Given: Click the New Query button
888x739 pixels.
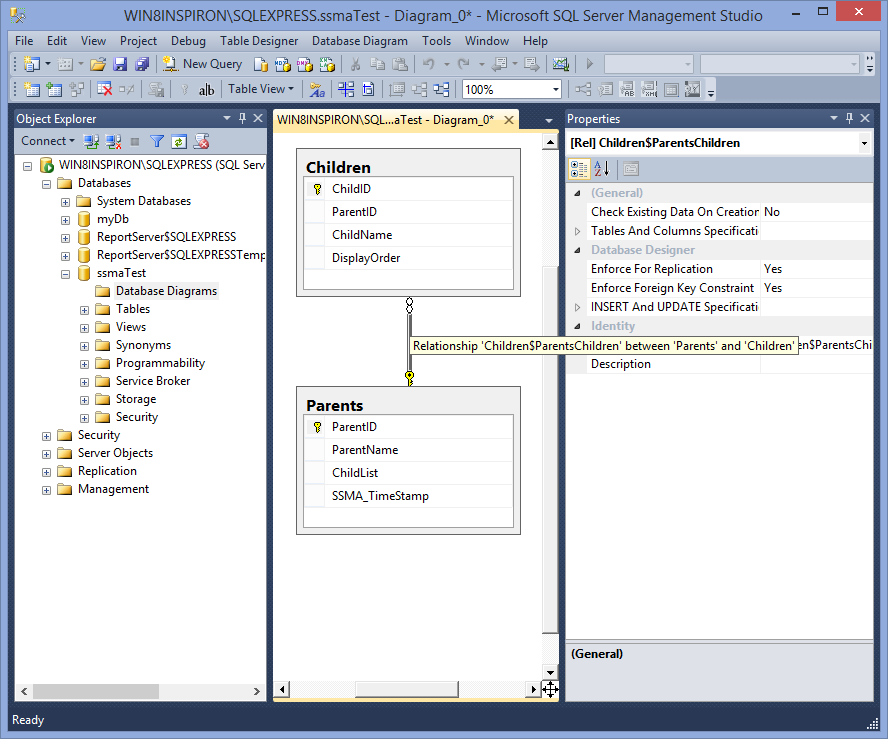Looking at the screenshot, I should click(x=202, y=64).
